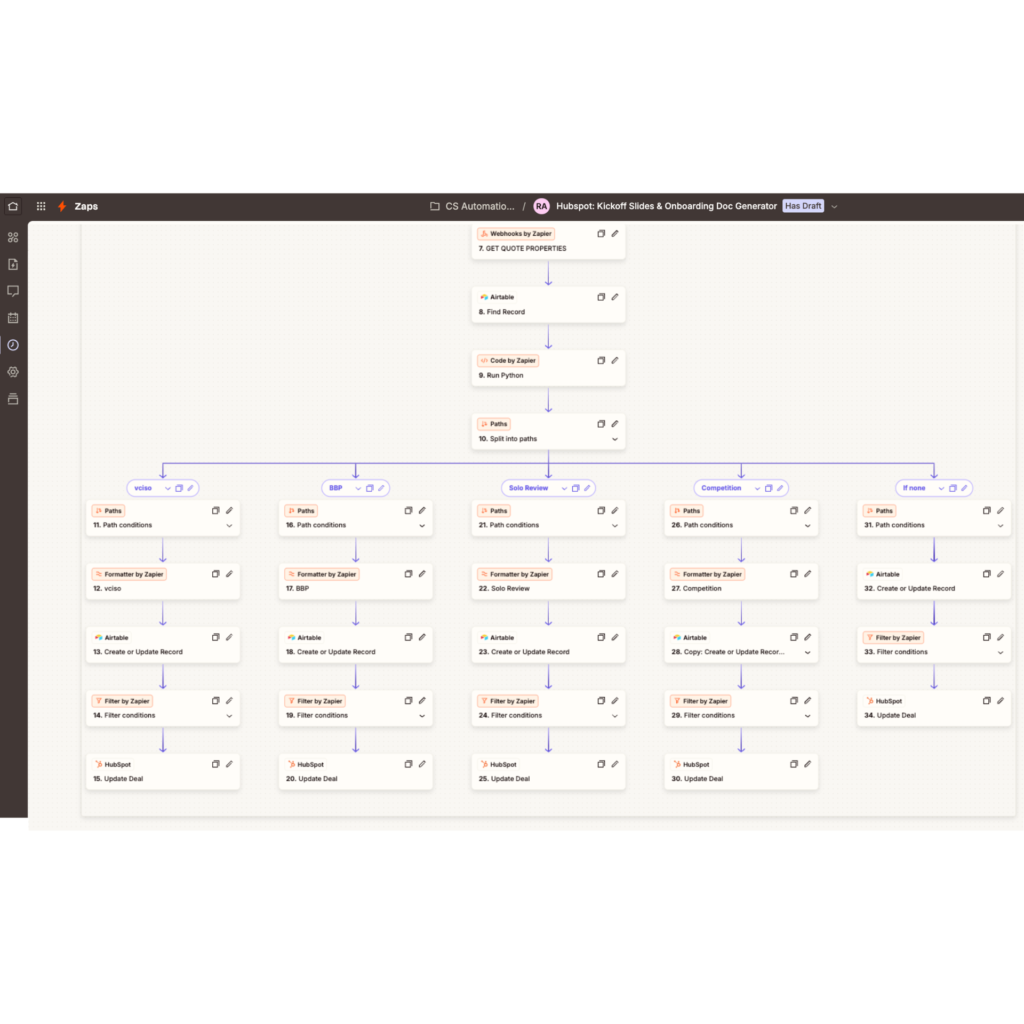This screenshot has height=1024, width=1024.
Task: Open the Competition path dropdown chevron
Action: coord(758,488)
